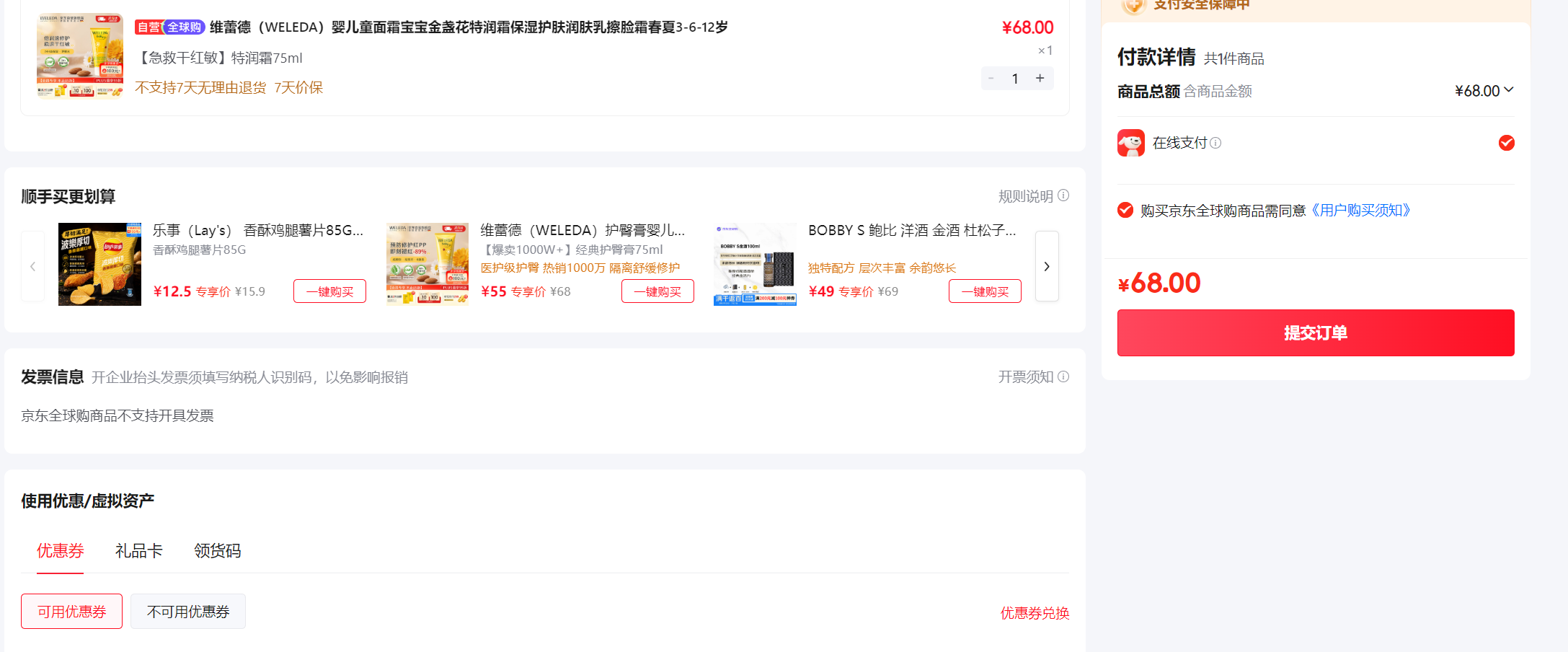Open the BOBBY S gin product thumbnail
This screenshot has height=652, width=1568.
(755, 264)
